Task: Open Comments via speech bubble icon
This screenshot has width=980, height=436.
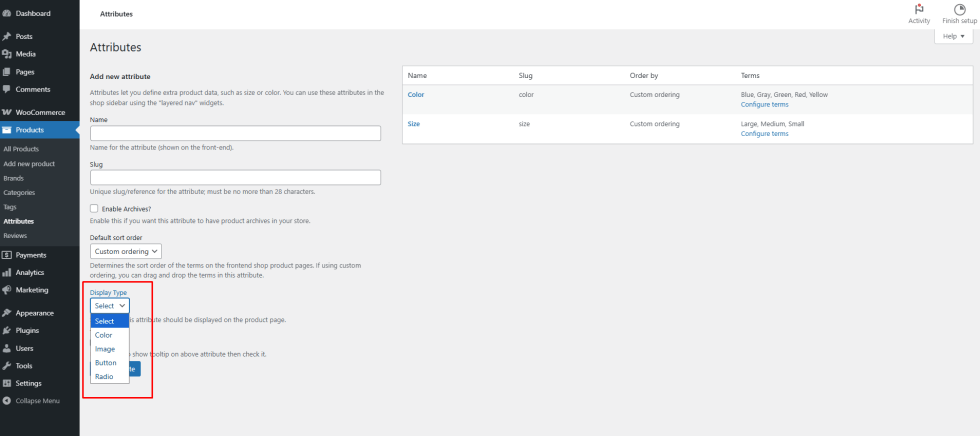Action: 7,89
